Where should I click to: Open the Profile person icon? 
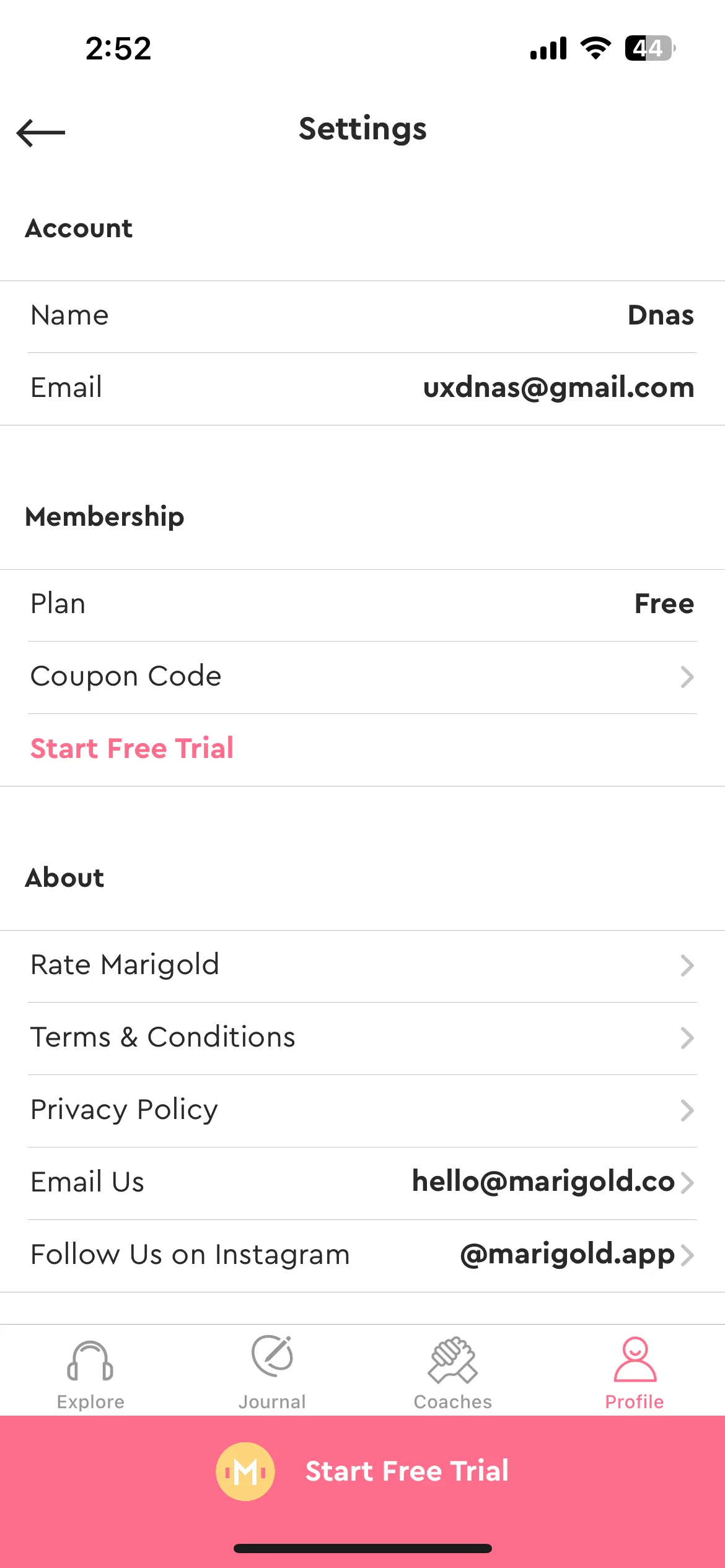(x=635, y=1359)
